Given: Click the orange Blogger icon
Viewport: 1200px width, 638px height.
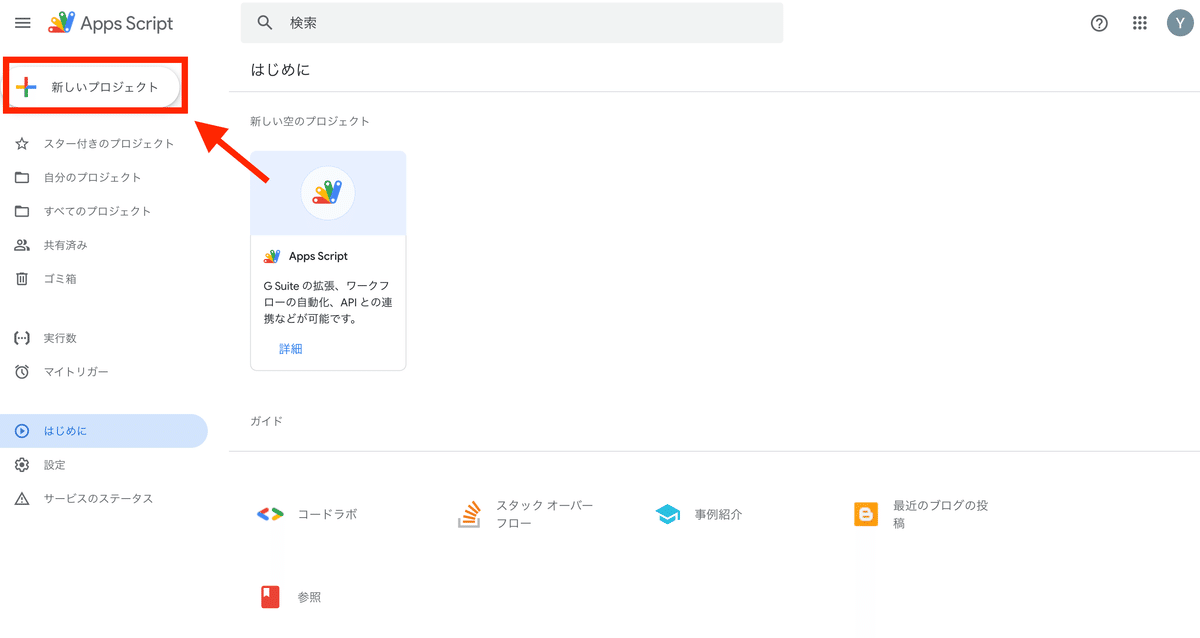Looking at the screenshot, I should [866, 514].
